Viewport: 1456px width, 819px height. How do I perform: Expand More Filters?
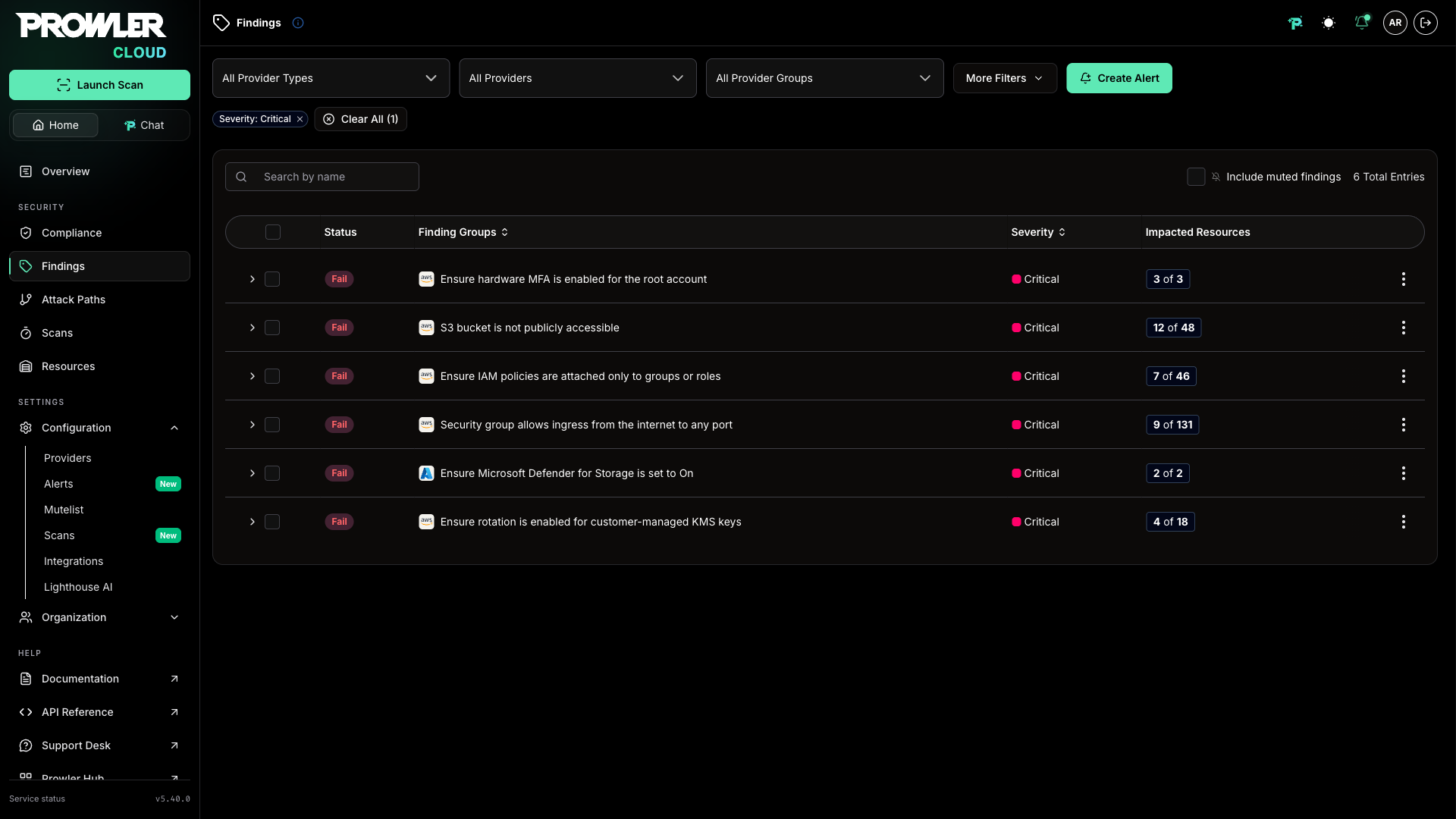pos(1005,78)
